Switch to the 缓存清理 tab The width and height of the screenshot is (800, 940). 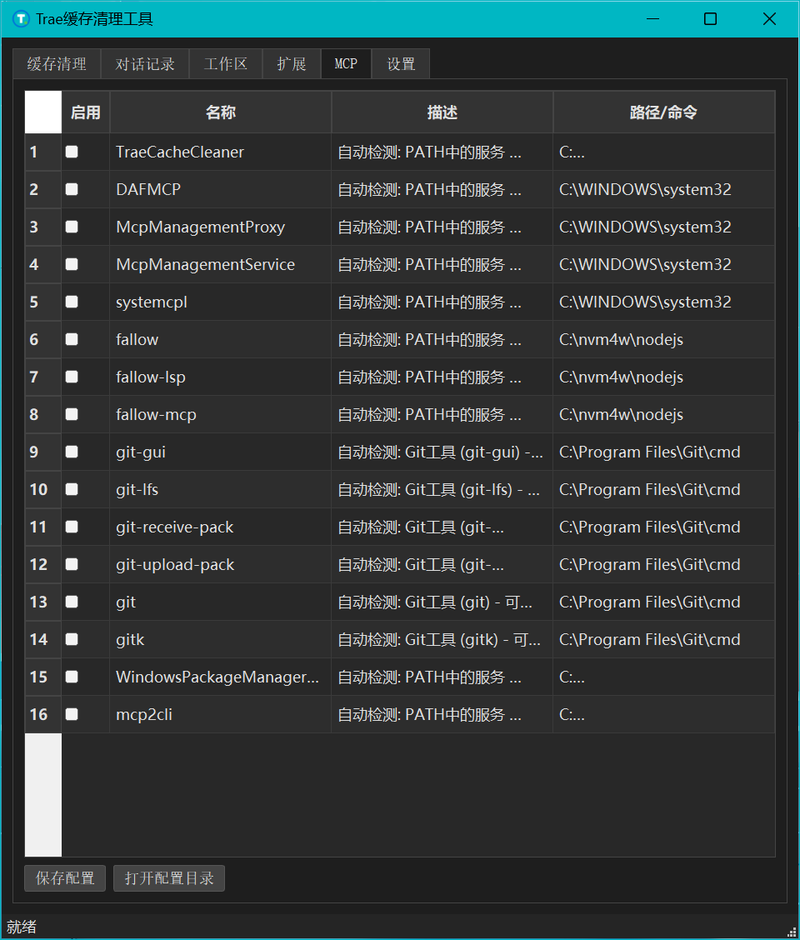point(56,64)
